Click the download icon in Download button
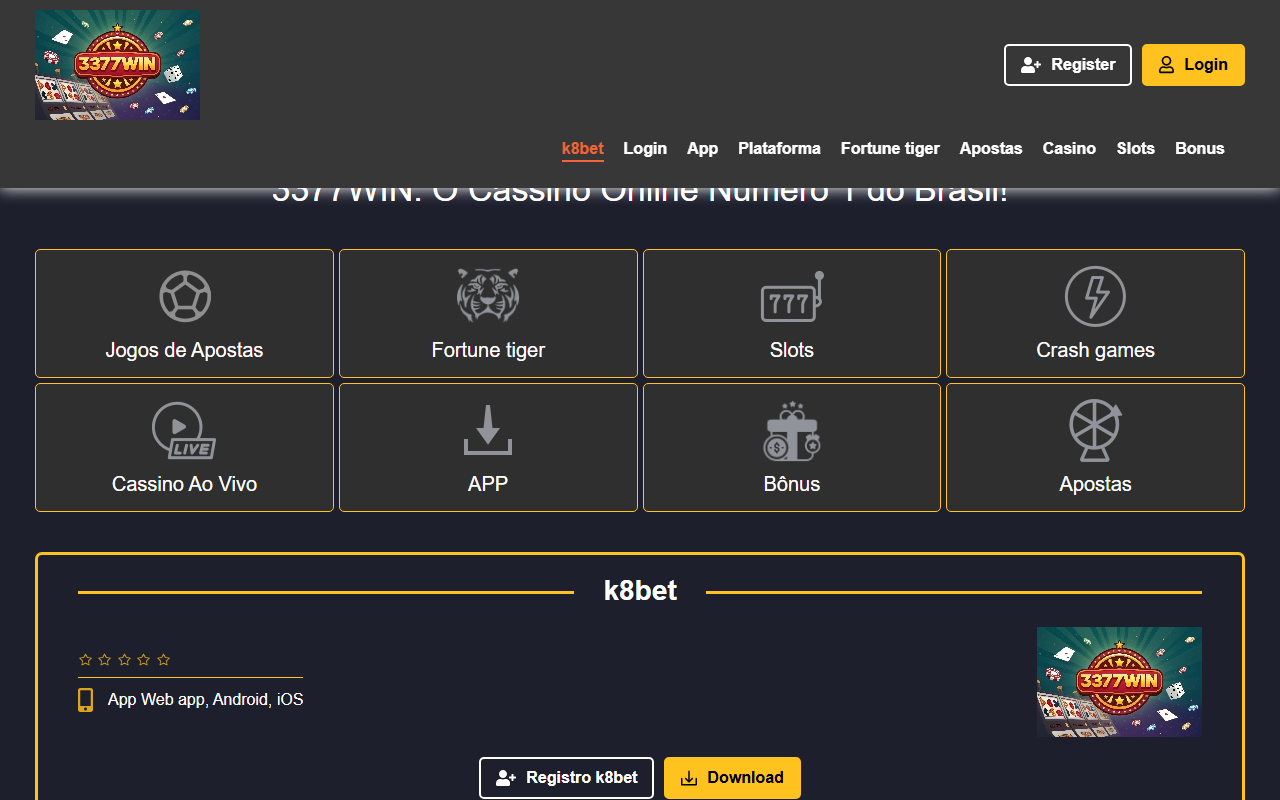 pyautogui.click(x=689, y=778)
